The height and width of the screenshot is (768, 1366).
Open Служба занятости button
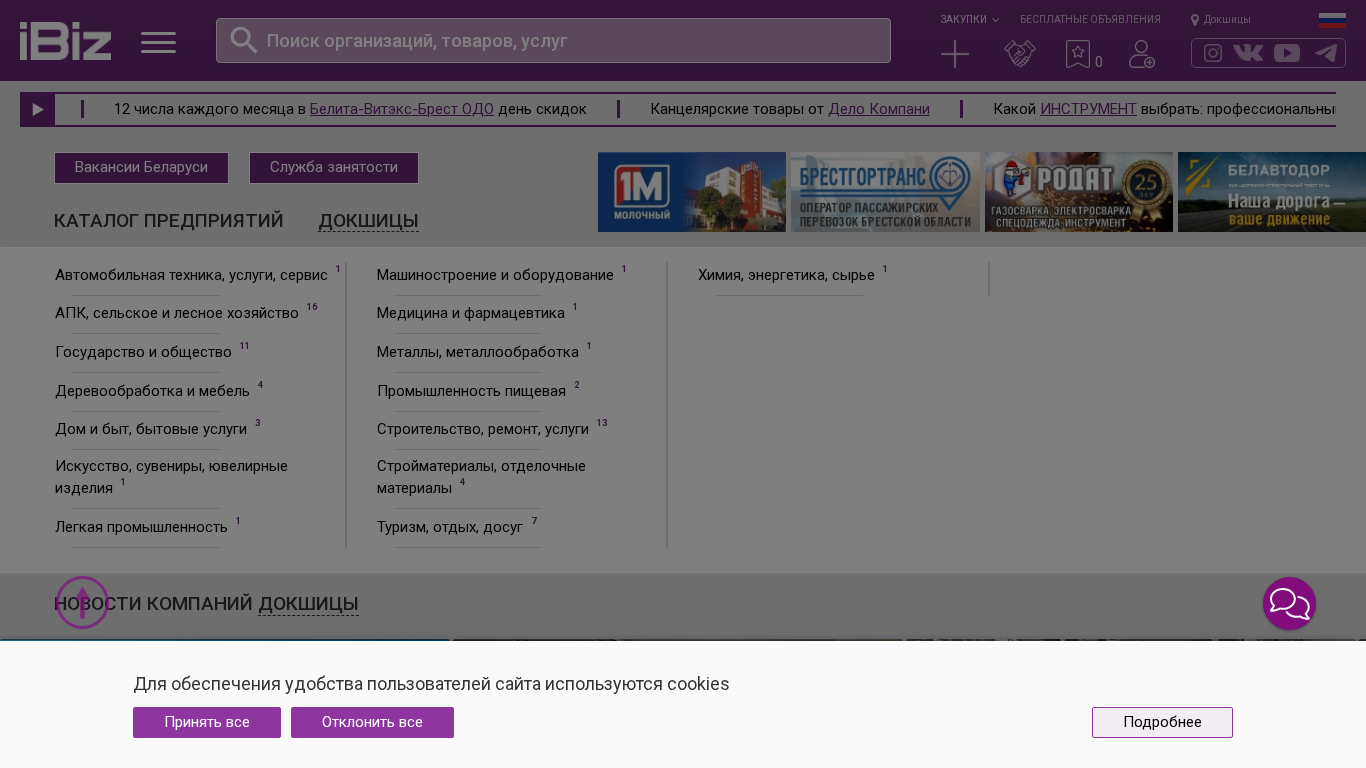334,168
